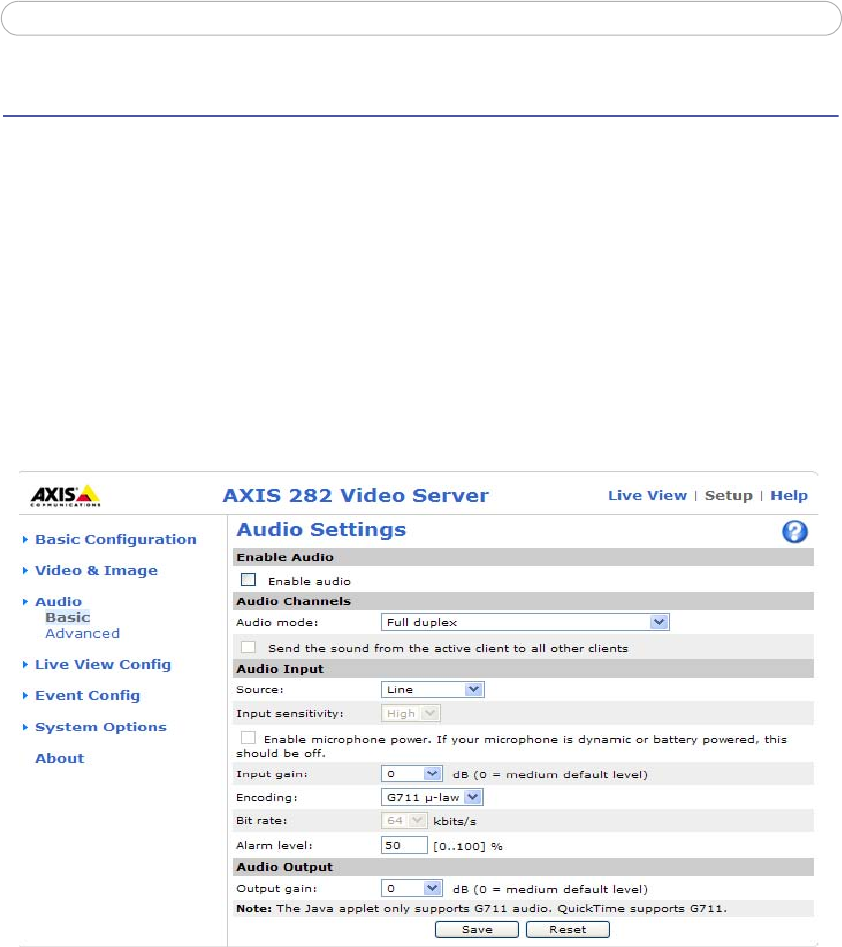Tick the Enable audio checkbox
The width and height of the screenshot is (842, 947).
tap(248, 580)
